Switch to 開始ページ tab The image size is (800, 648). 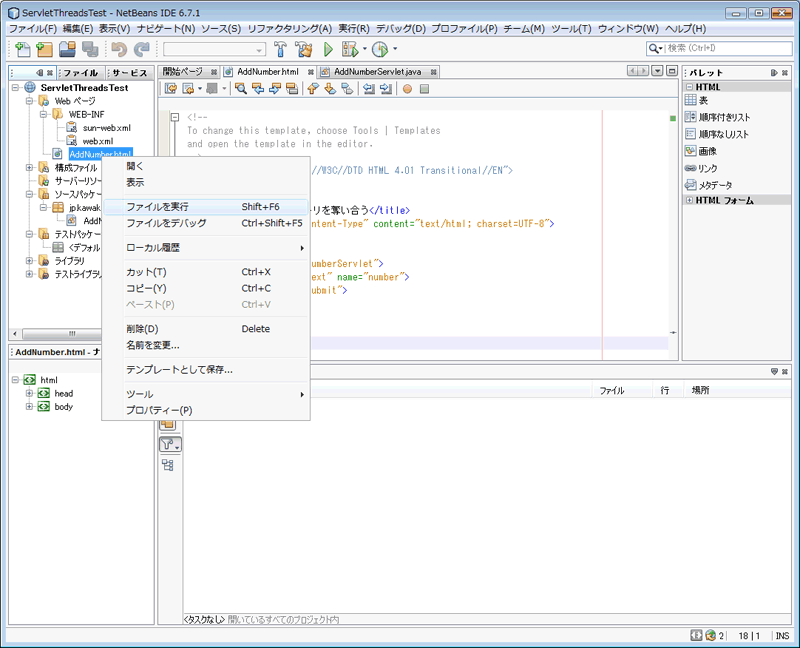(189, 72)
